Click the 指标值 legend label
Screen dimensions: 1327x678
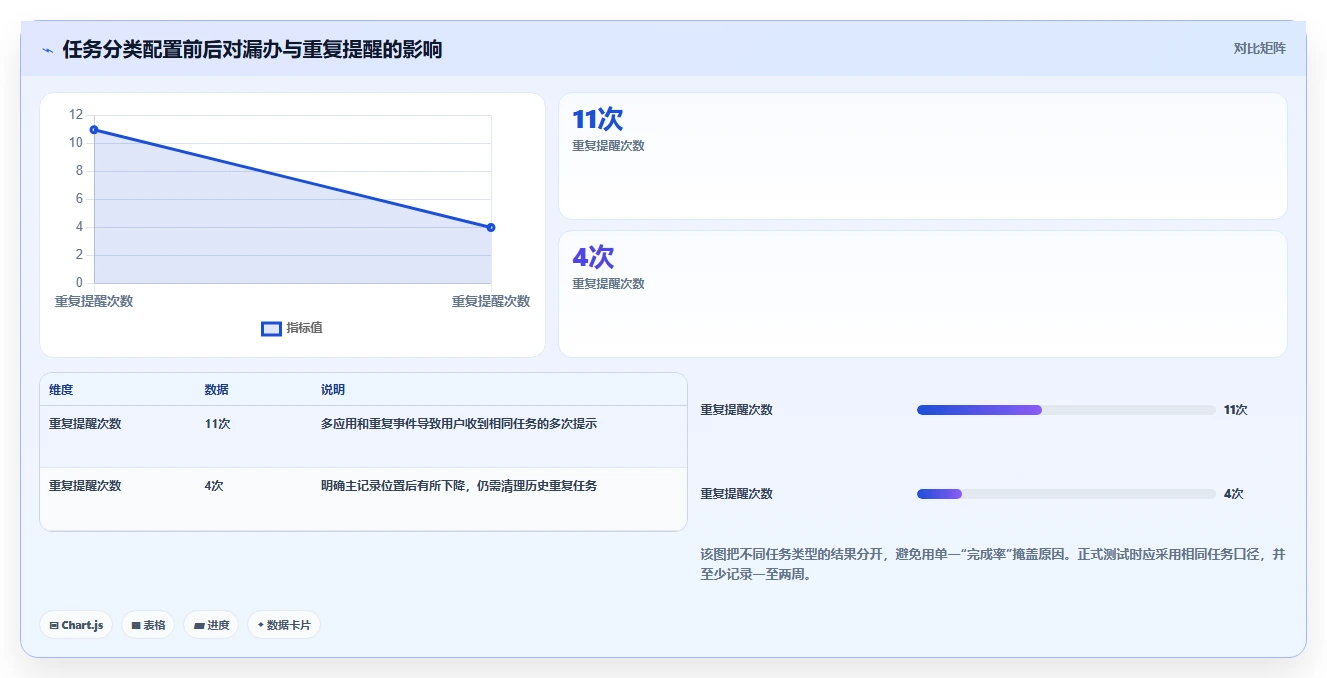point(304,328)
